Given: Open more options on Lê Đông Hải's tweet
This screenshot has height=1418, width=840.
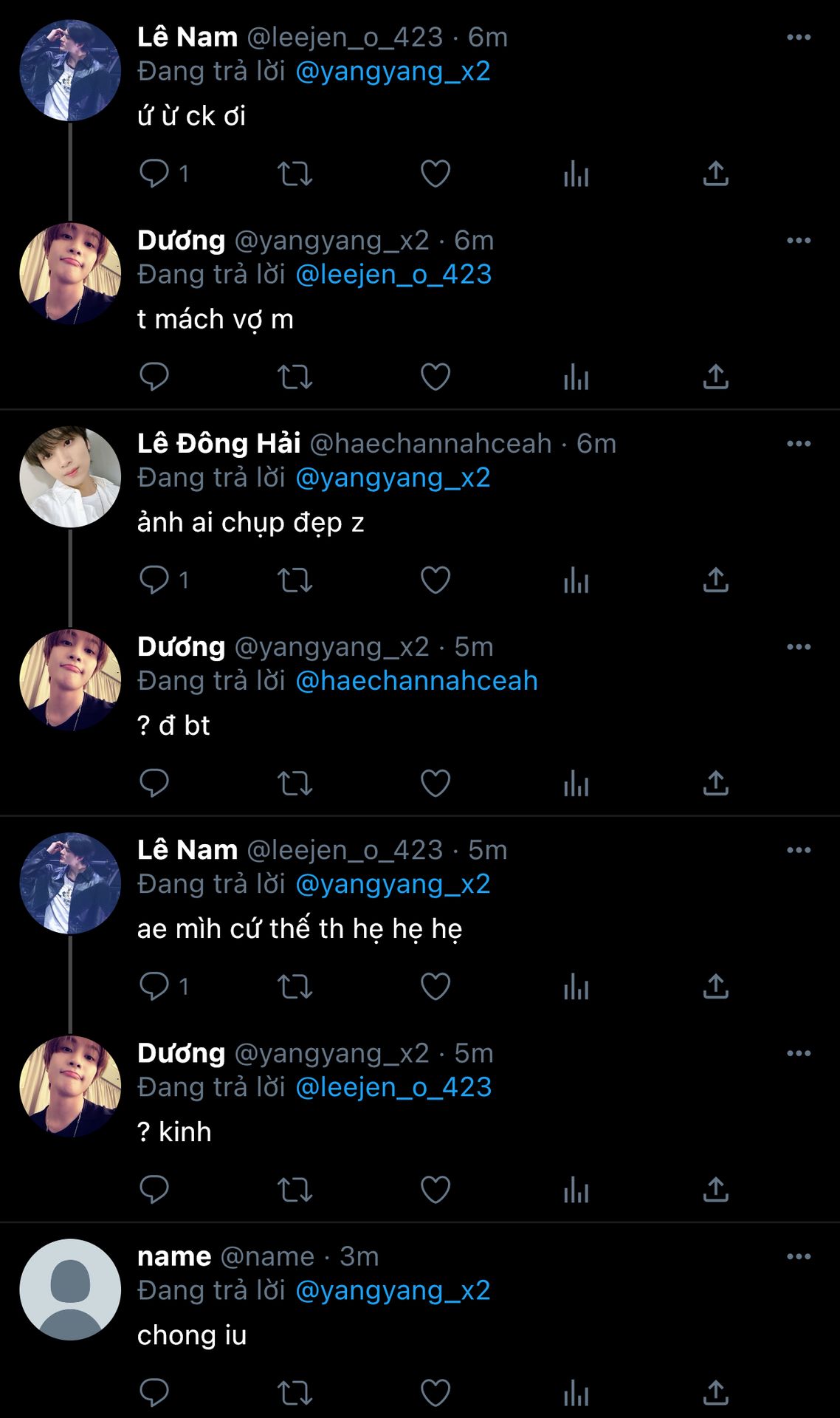Looking at the screenshot, I should pyautogui.click(x=799, y=443).
